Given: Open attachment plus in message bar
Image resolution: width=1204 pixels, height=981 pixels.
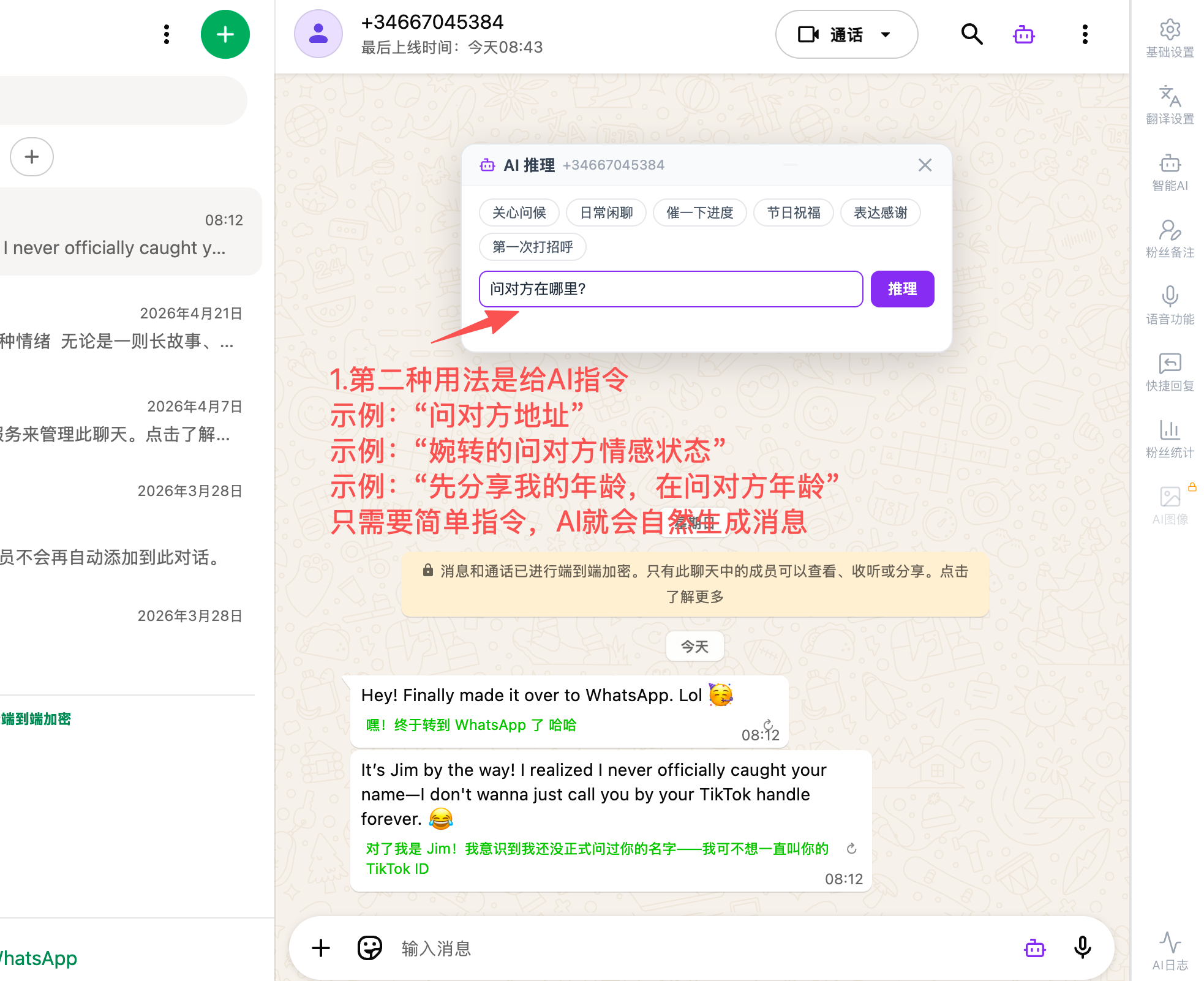Looking at the screenshot, I should (x=321, y=948).
